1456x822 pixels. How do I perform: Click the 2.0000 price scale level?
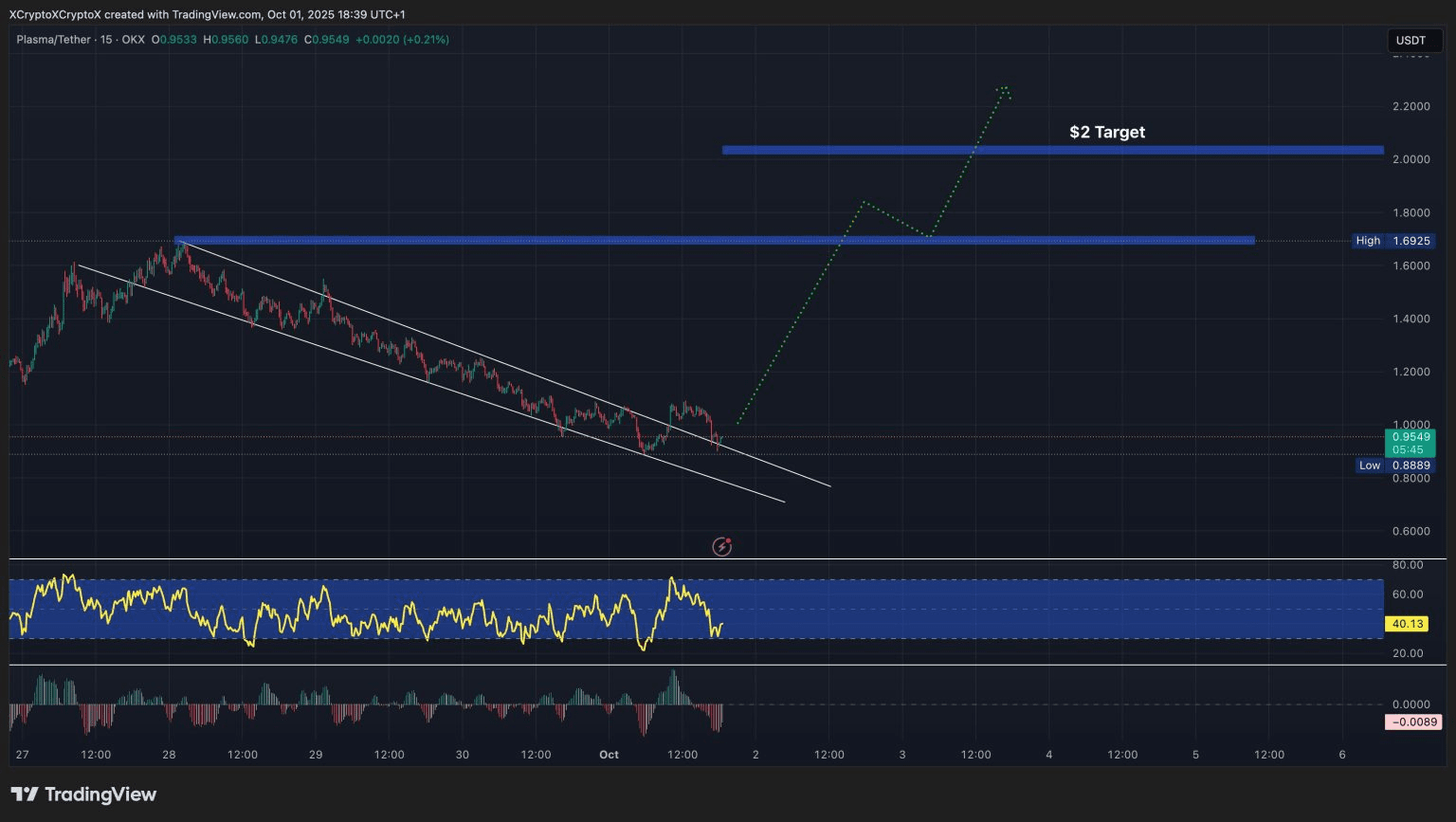click(1410, 159)
